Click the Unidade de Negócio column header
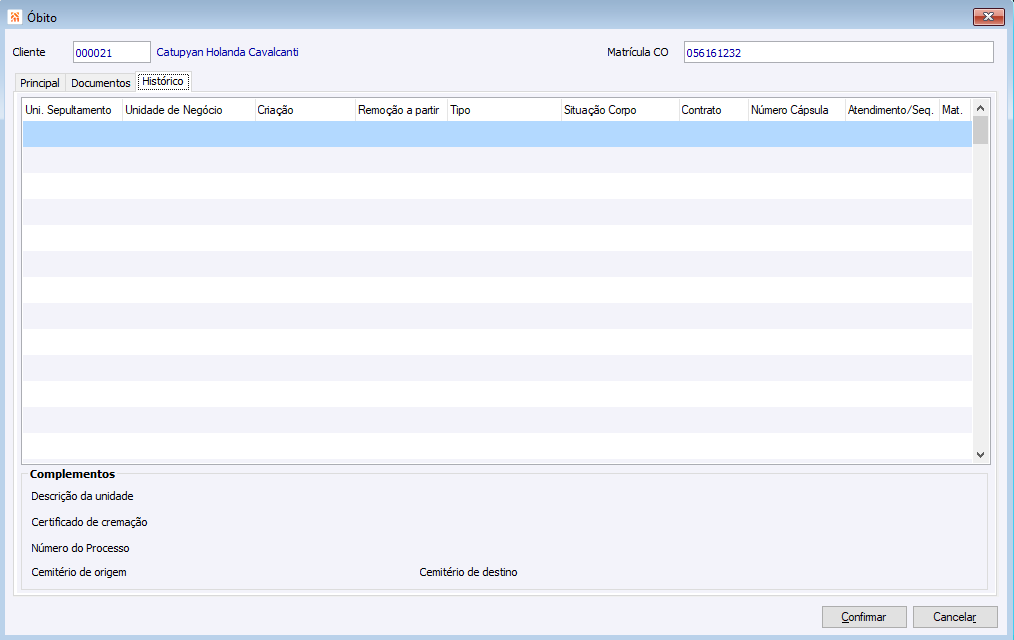 coord(188,110)
